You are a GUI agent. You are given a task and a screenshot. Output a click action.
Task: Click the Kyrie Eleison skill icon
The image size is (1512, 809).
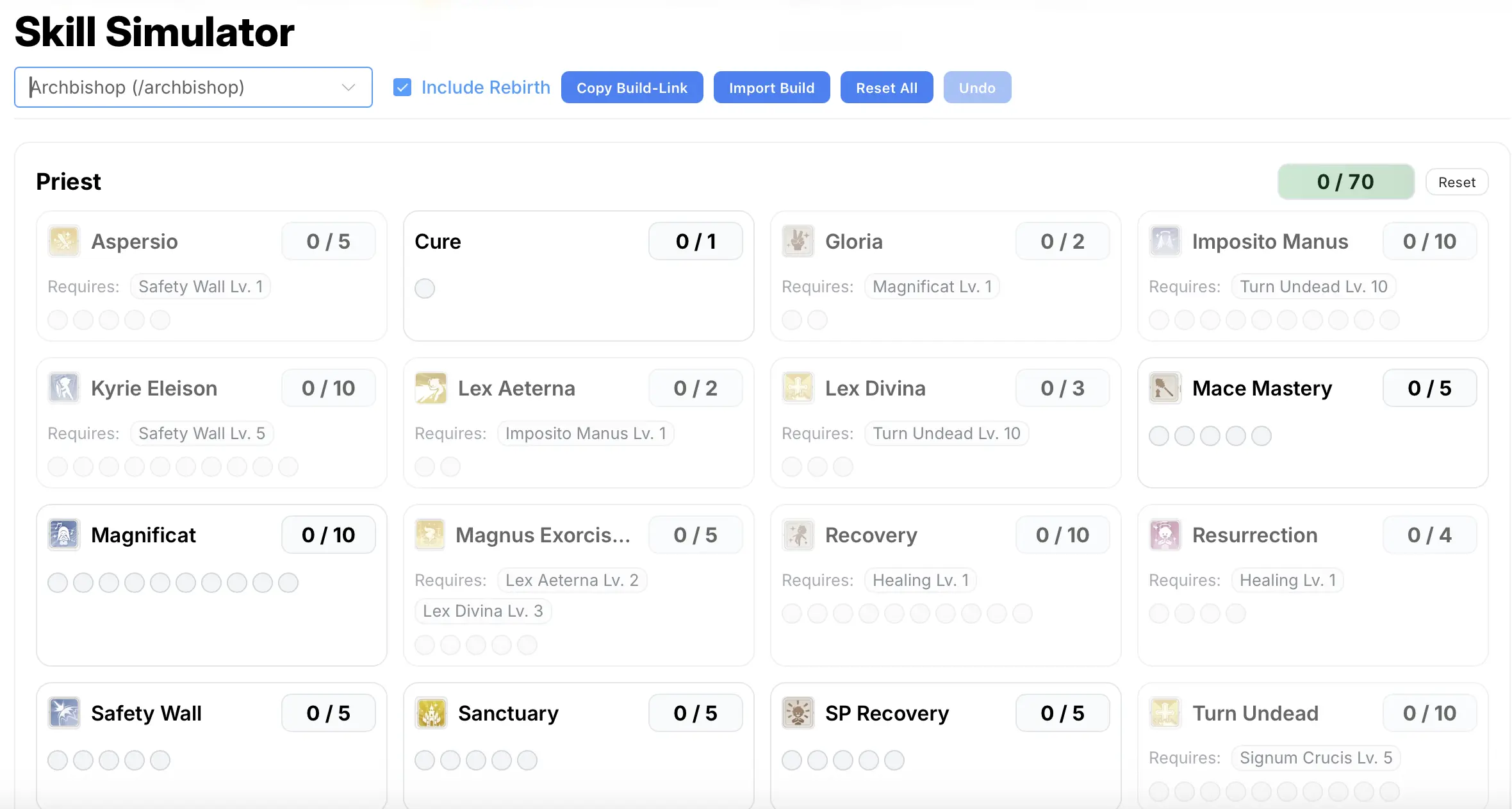(x=63, y=388)
